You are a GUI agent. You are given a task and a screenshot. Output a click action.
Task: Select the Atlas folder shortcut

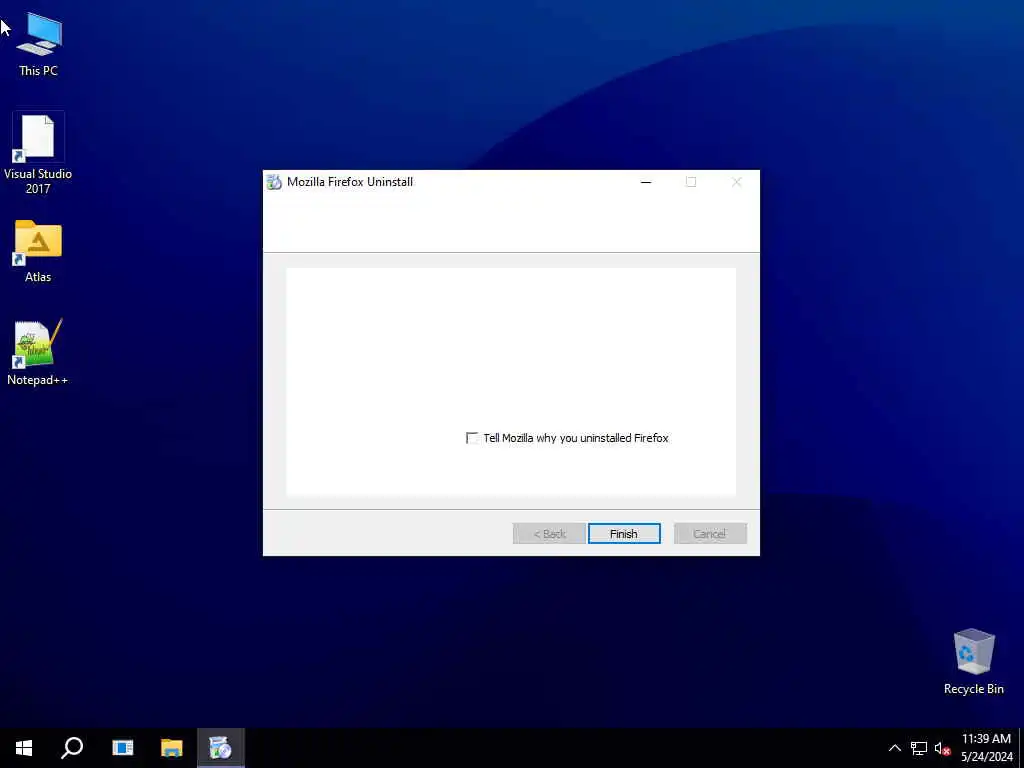pos(38,251)
